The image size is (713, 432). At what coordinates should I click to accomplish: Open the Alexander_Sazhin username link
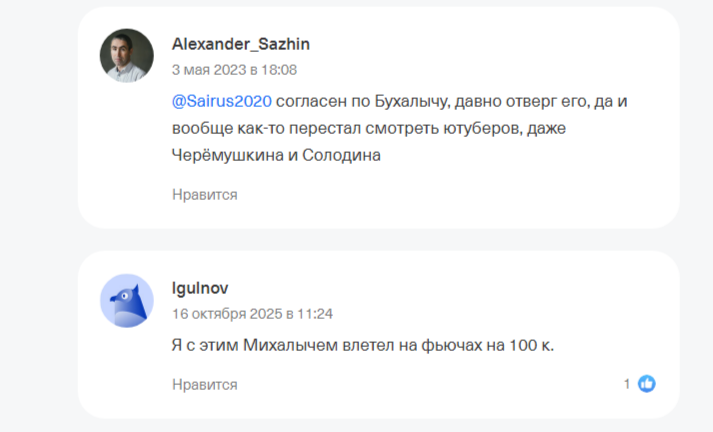(241, 43)
